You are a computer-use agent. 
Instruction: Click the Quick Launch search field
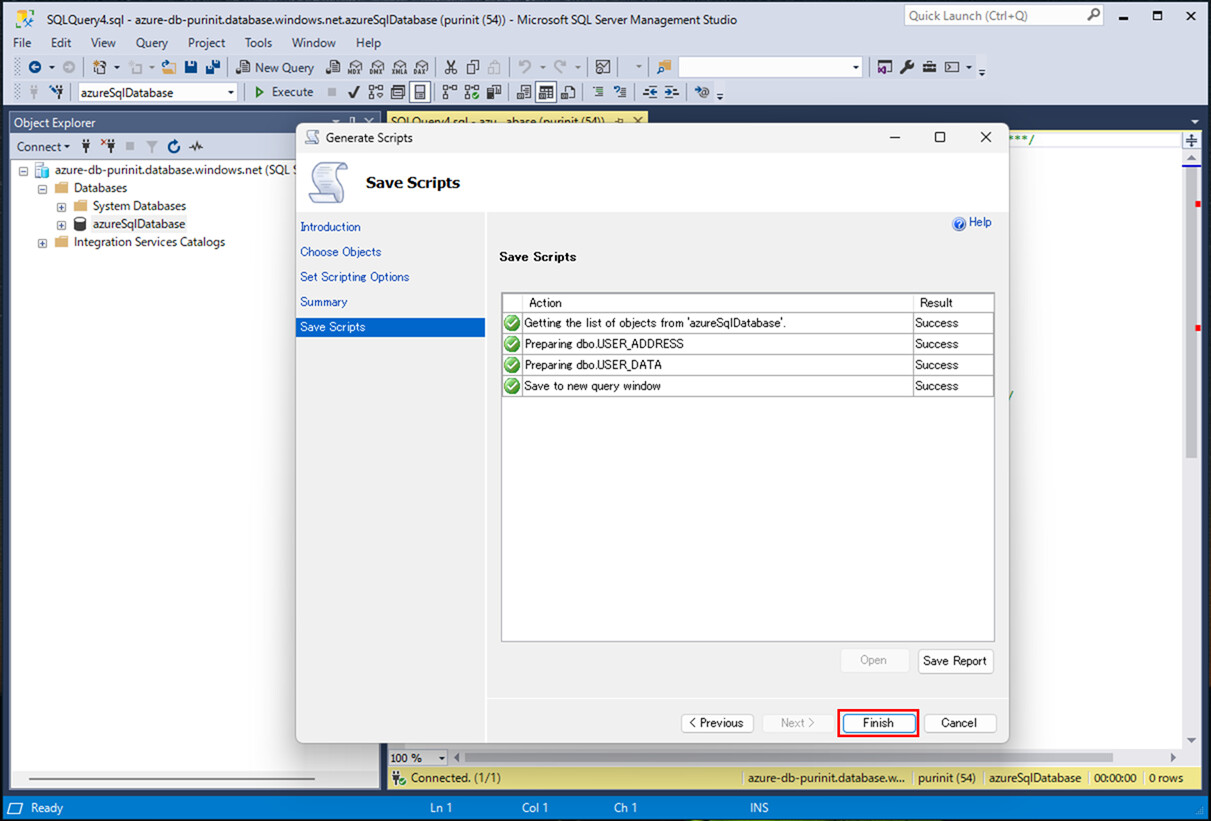point(993,16)
